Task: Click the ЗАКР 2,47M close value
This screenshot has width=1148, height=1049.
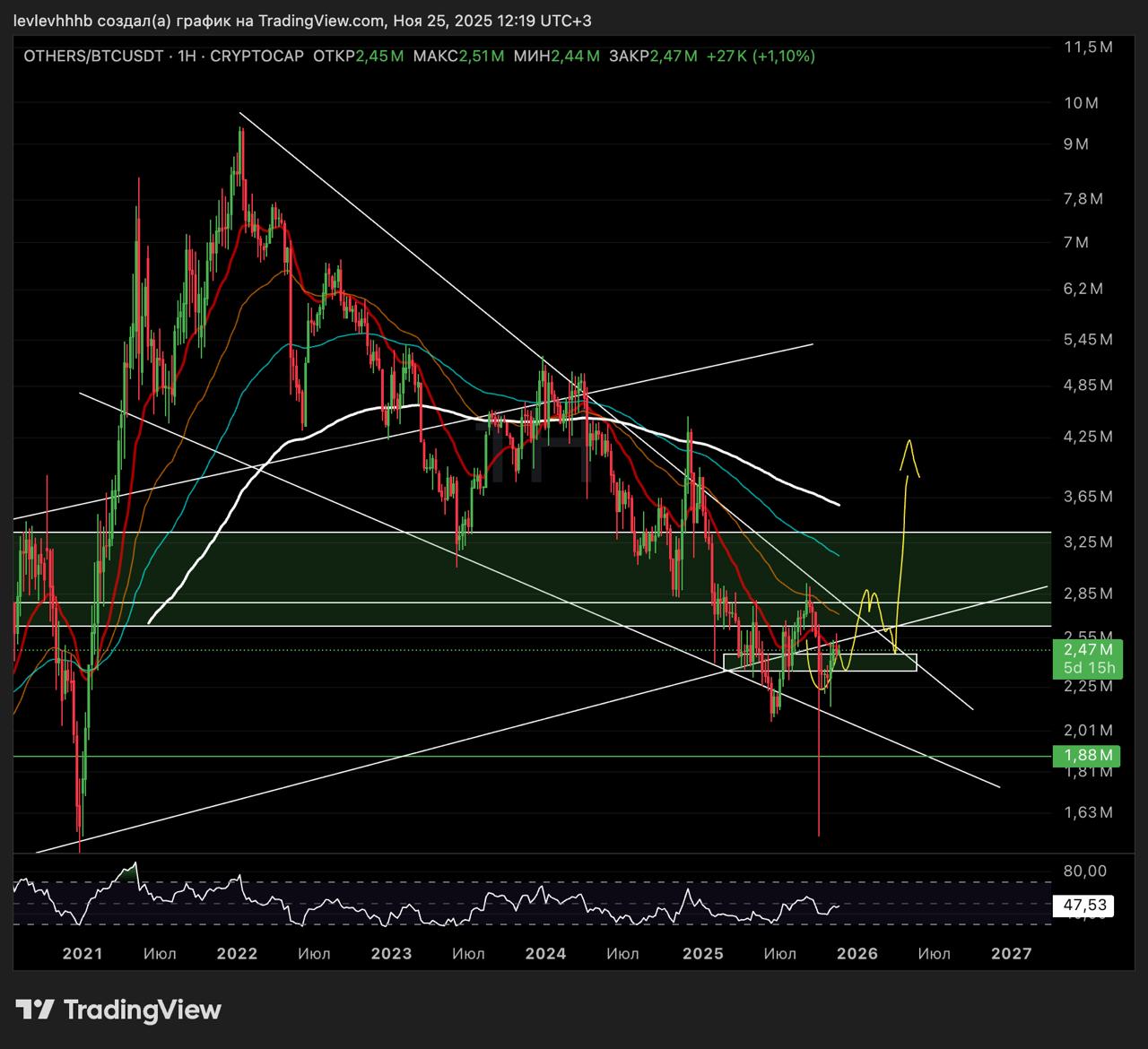Action: 653,56
